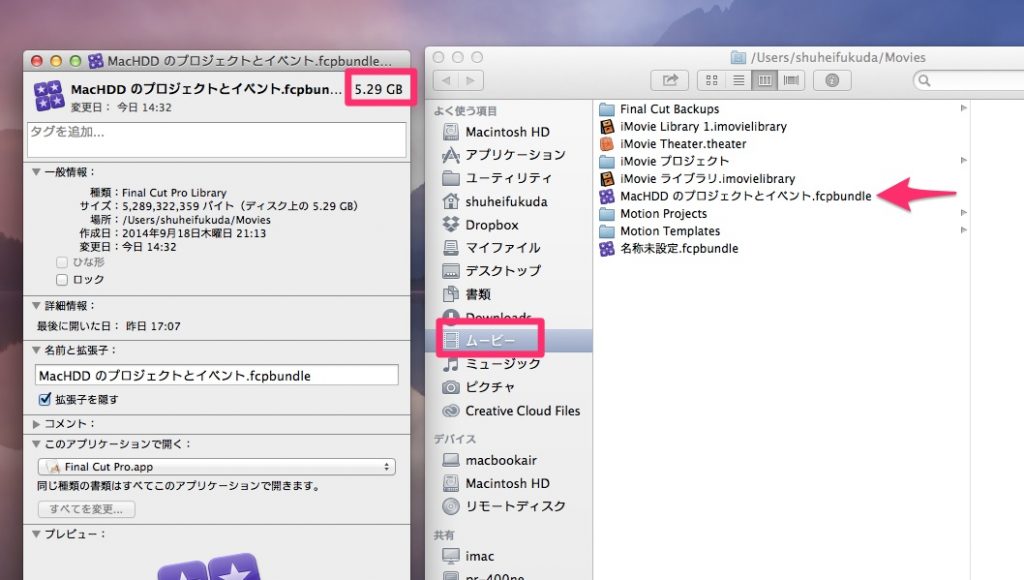This screenshot has height=580, width=1024.
Task: Toggle the ひな形 checkbox
Action: [x=62, y=262]
